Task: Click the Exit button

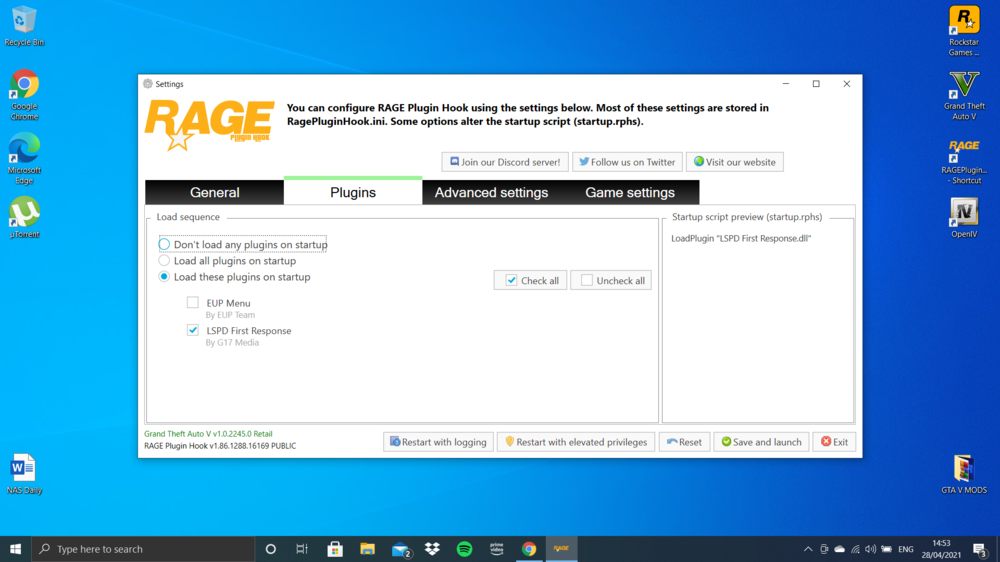Action: pos(834,441)
